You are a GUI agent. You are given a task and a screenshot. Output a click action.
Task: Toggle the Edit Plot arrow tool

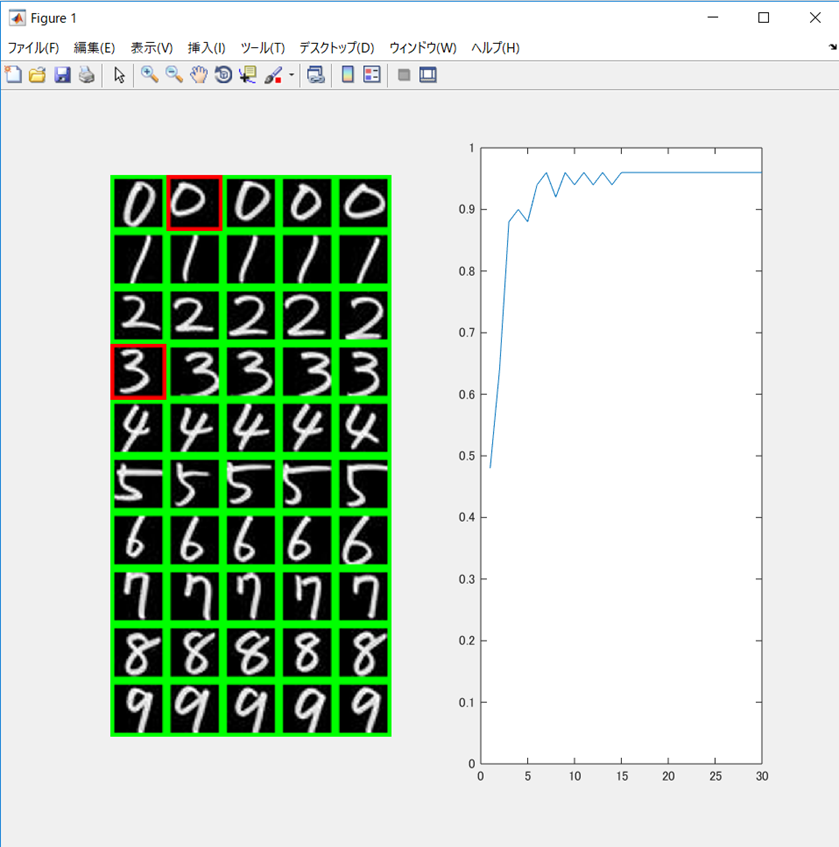tap(119, 75)
